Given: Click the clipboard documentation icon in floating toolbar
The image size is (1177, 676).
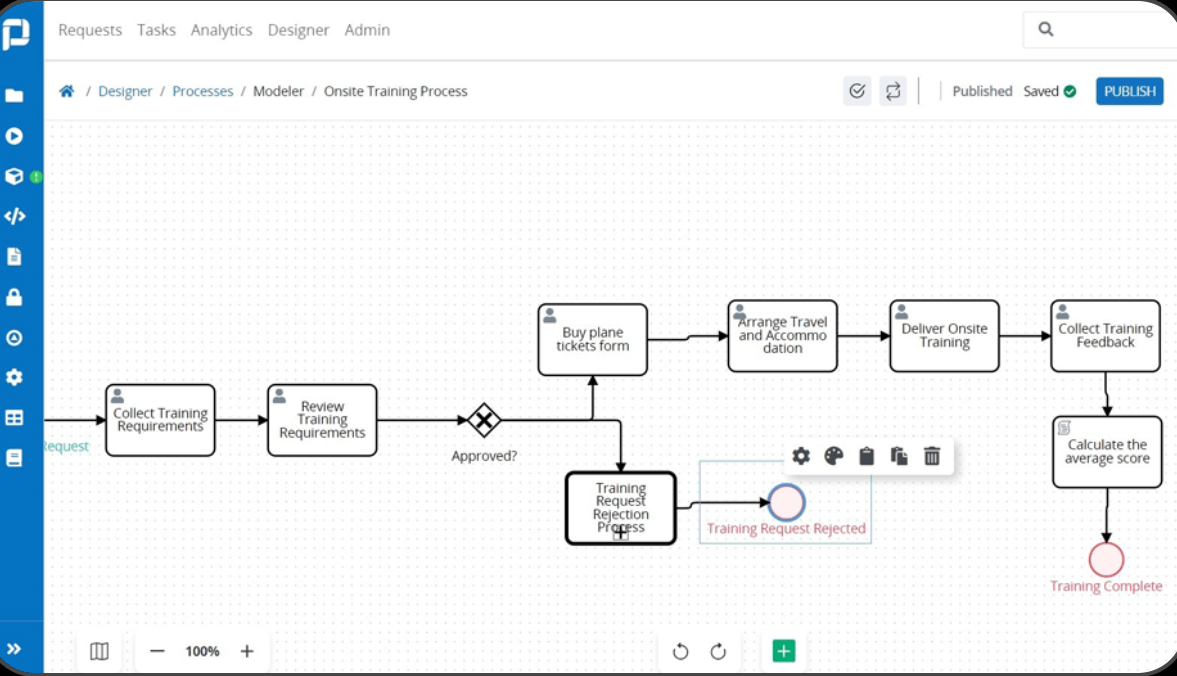Looking at the screenshot, I should 865,456.
